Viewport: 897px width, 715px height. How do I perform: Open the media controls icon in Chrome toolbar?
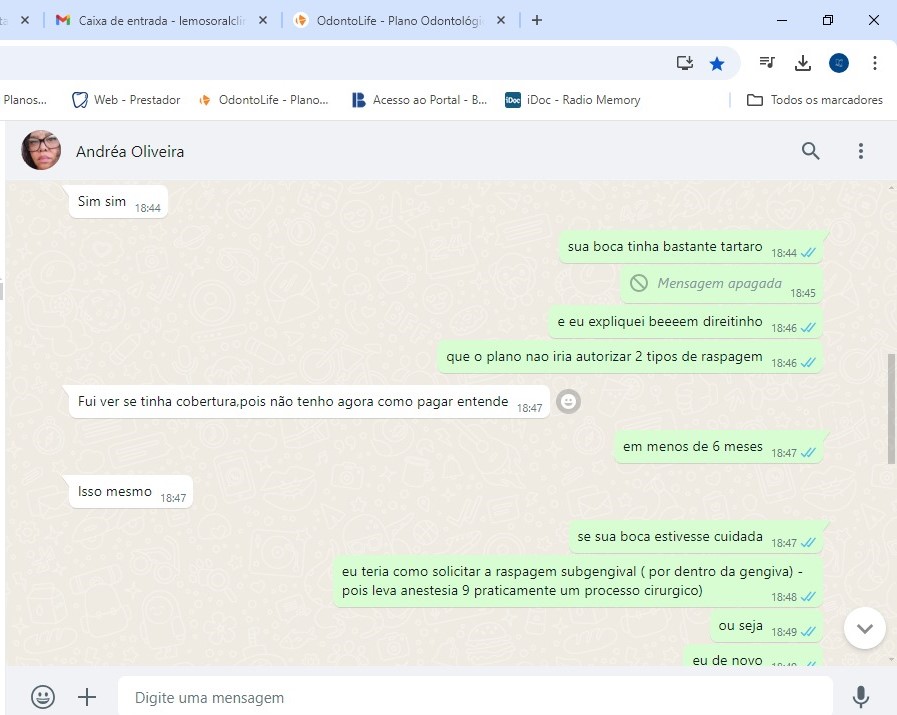click(767, 63)
